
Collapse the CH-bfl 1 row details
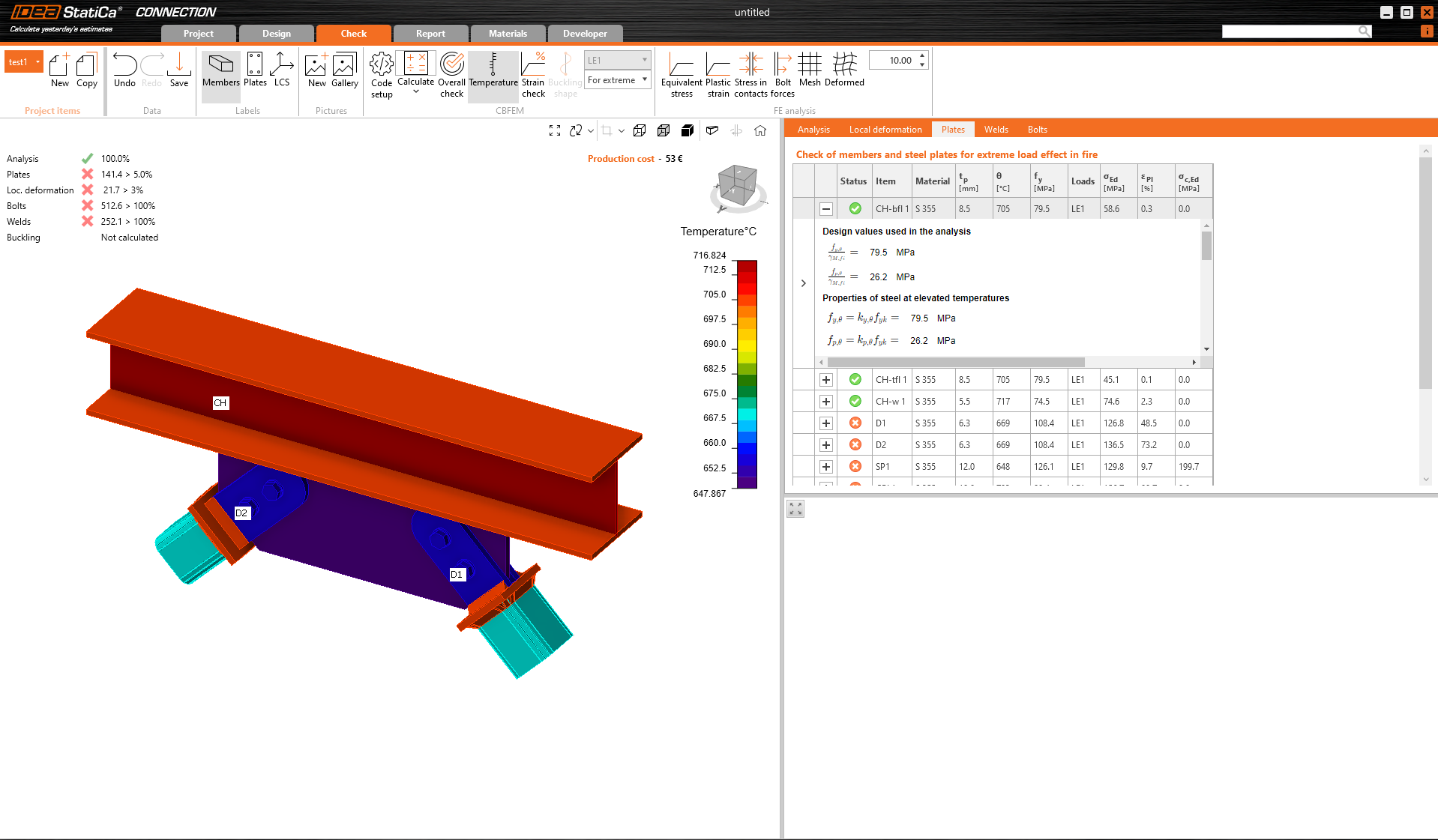click(x=826, y=209)
